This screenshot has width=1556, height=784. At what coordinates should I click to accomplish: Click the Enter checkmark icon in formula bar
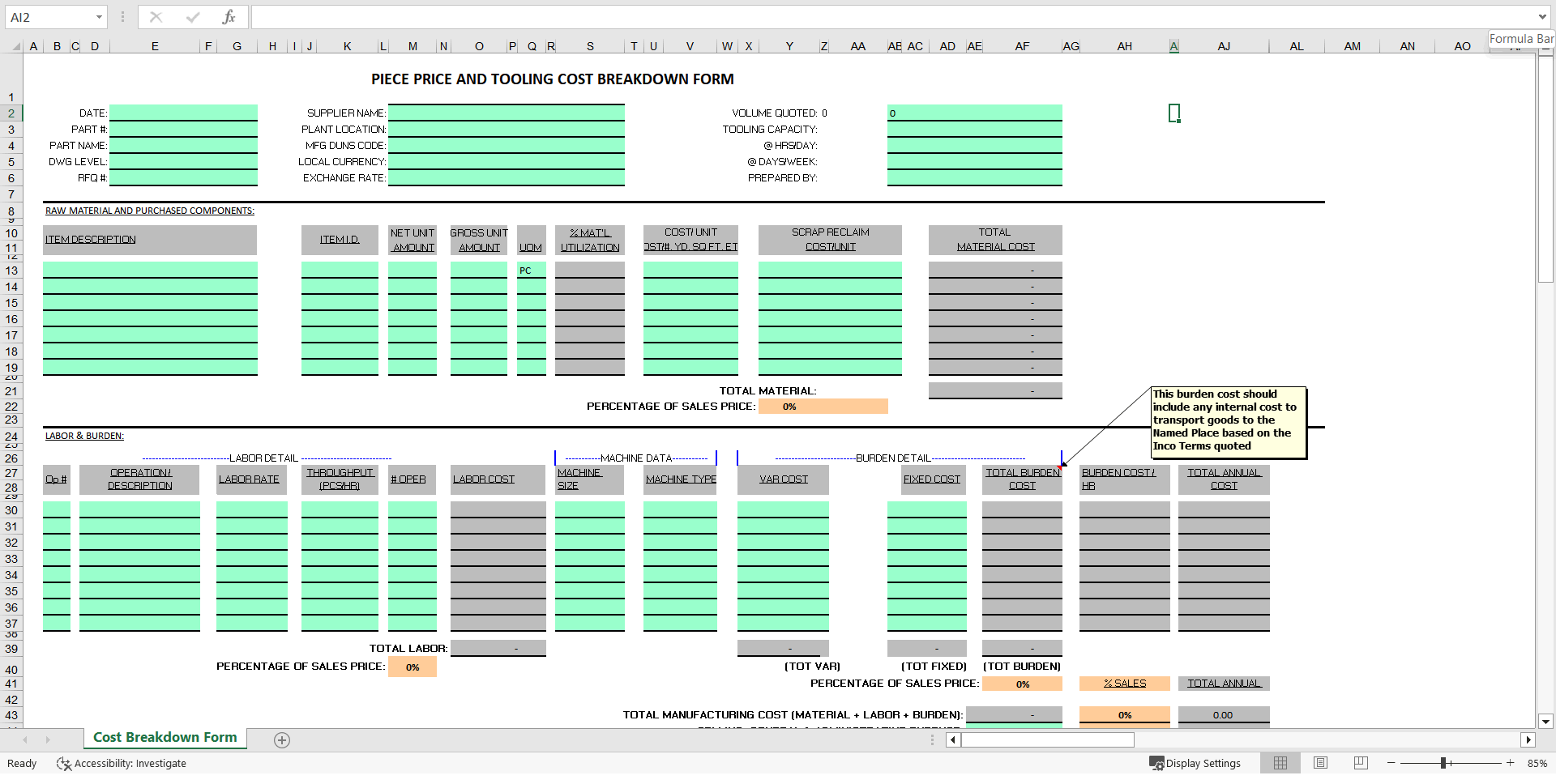point(193,17)
